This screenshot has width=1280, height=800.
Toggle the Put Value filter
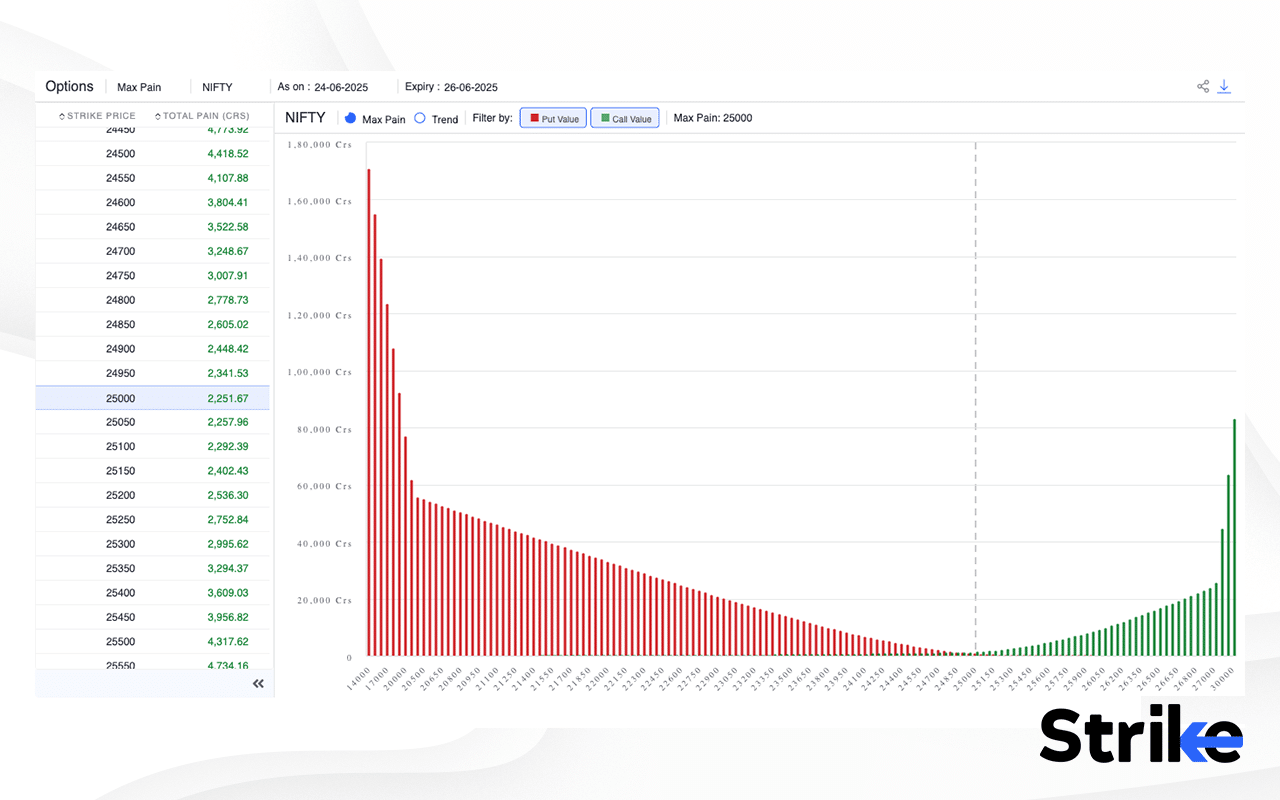553,117
